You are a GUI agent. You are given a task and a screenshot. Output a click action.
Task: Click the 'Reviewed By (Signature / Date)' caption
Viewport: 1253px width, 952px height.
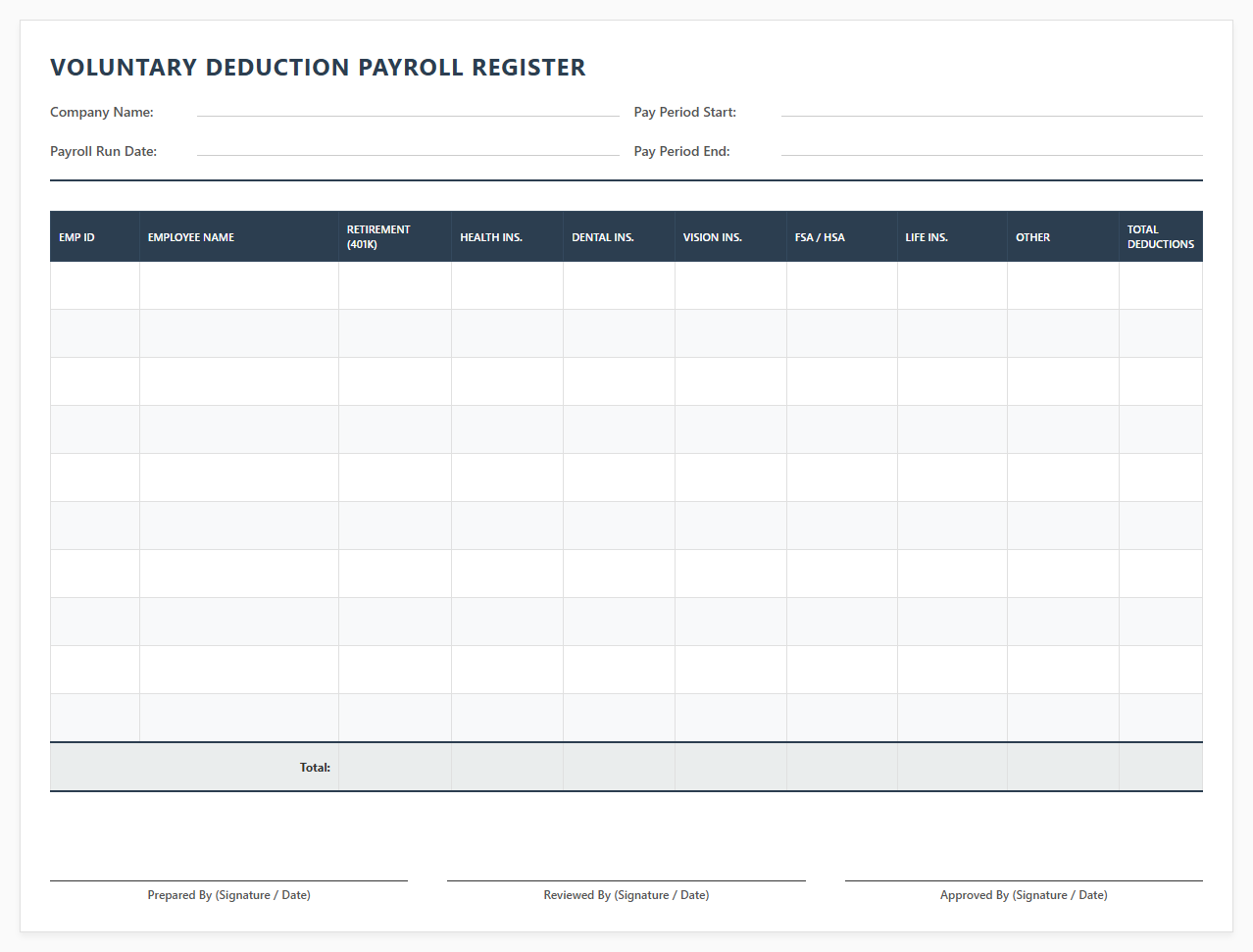(x=626, y=895)
